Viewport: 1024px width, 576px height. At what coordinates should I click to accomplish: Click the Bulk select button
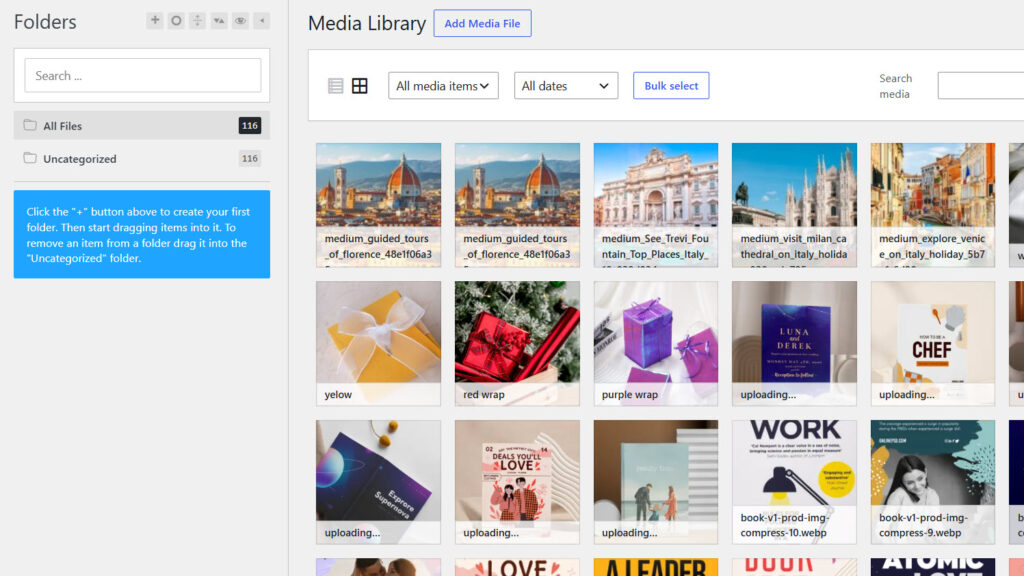click(x=671, y=86)
